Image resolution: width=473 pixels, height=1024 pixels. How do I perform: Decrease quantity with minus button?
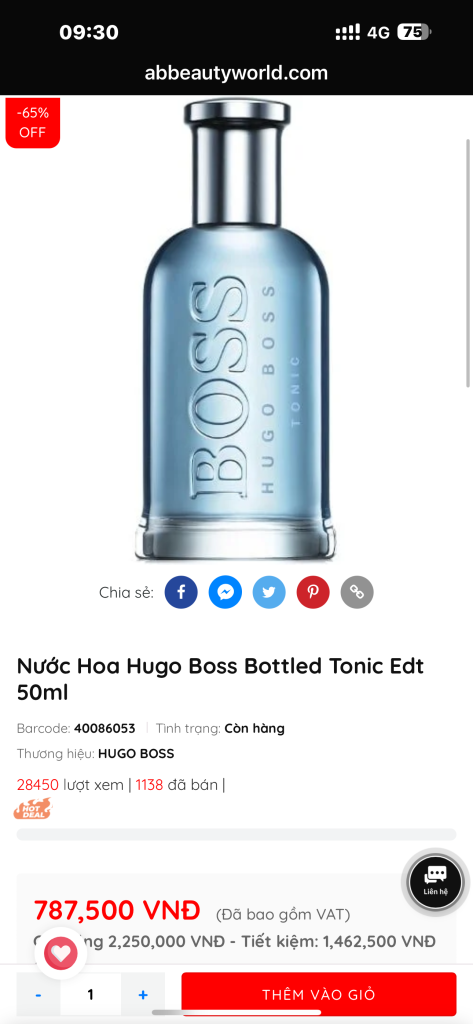(x=39, y=995)
